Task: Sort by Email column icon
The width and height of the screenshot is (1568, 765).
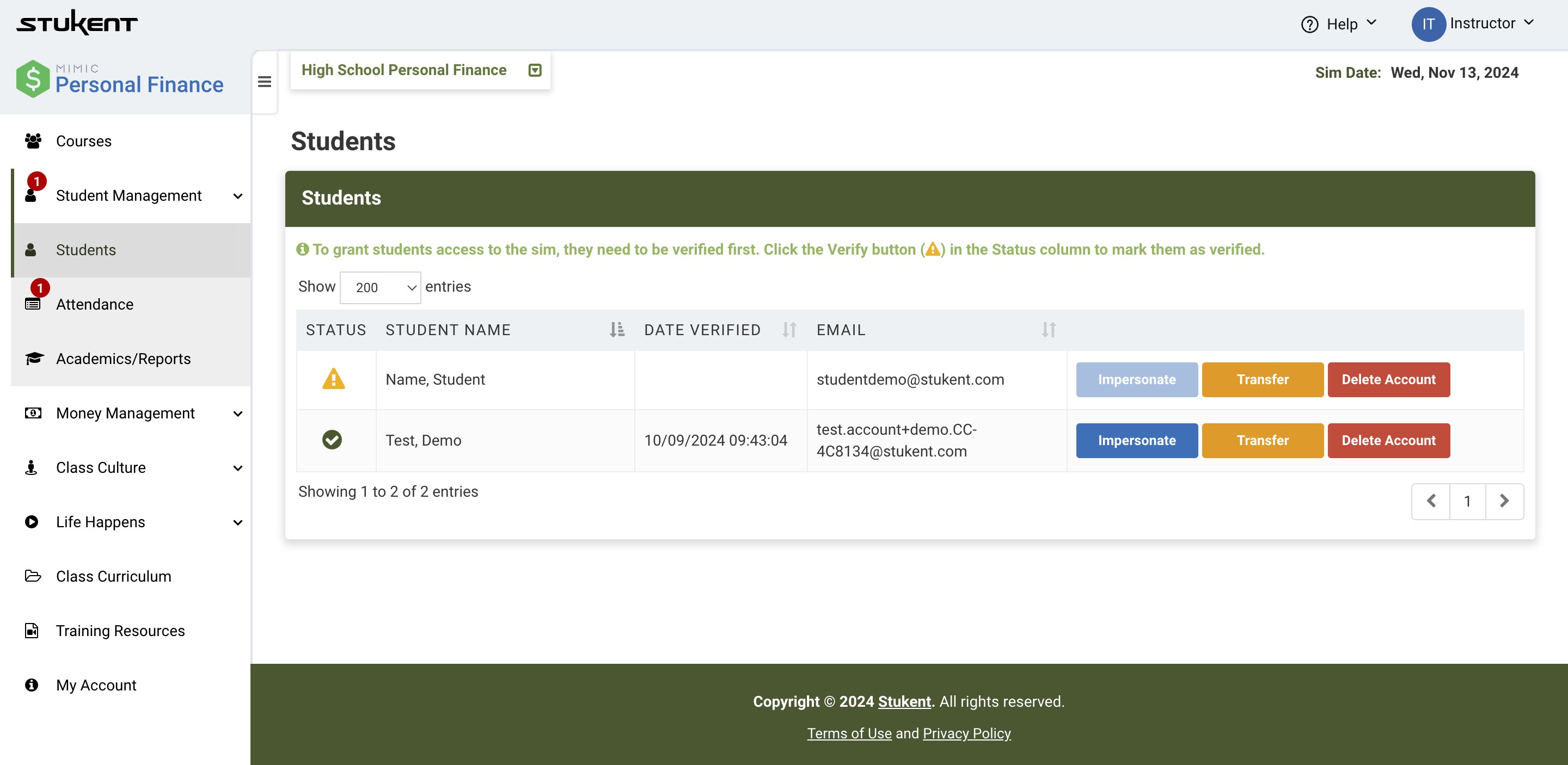Action: (1048, 330)
